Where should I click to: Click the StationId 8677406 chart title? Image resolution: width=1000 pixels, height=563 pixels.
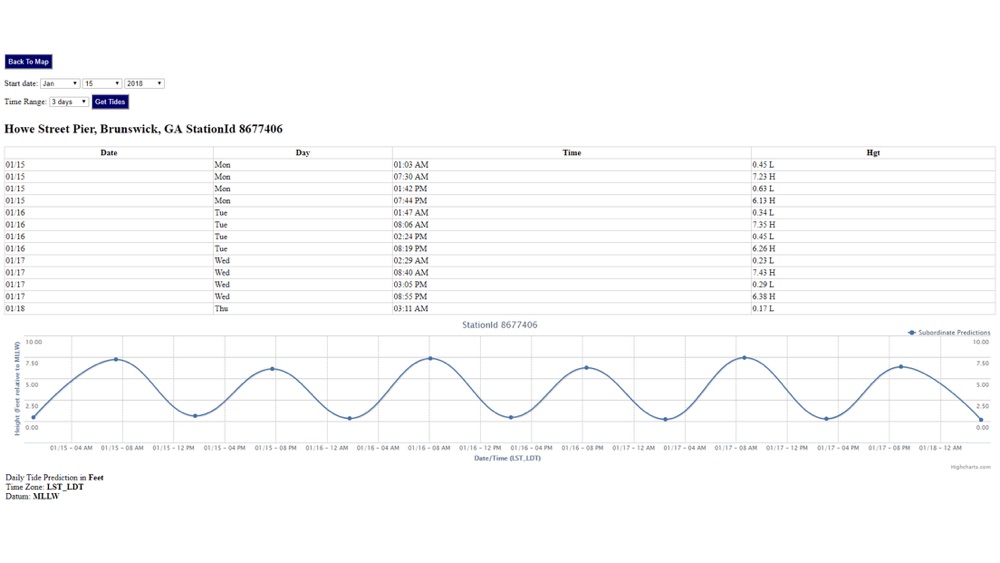click(x=499, y=325)
